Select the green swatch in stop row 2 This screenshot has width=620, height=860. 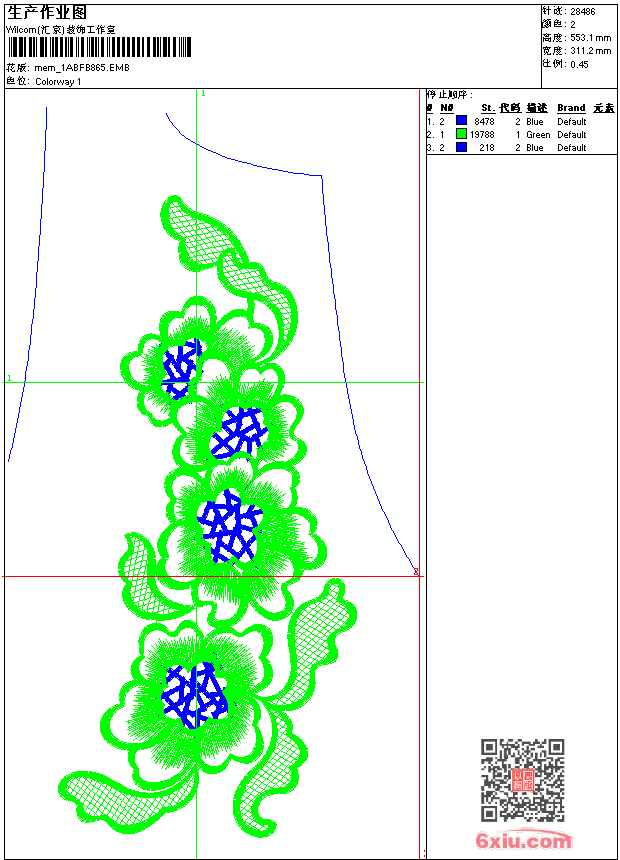[x=461, y=134]
